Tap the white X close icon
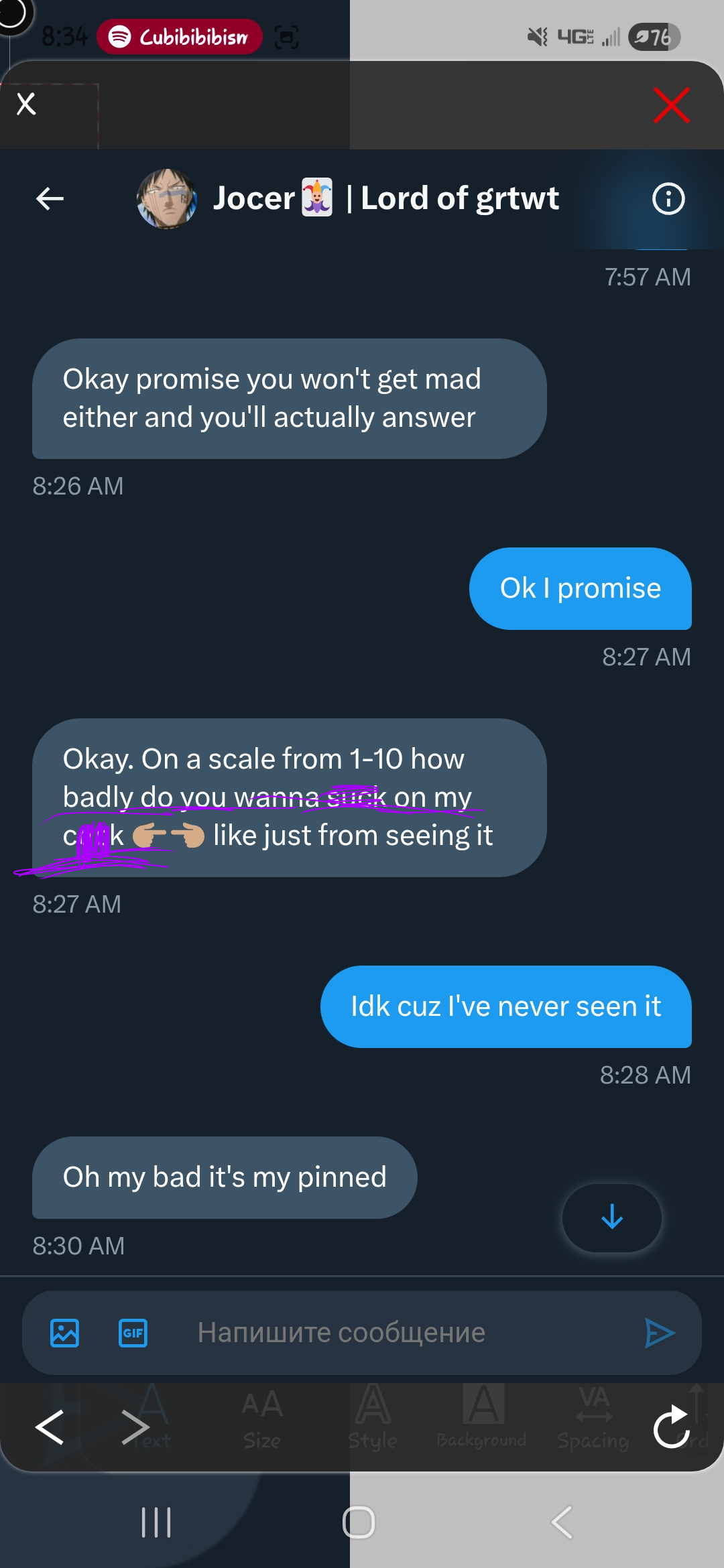Viewport: 724px width, 1568px height. coord(26,104)
